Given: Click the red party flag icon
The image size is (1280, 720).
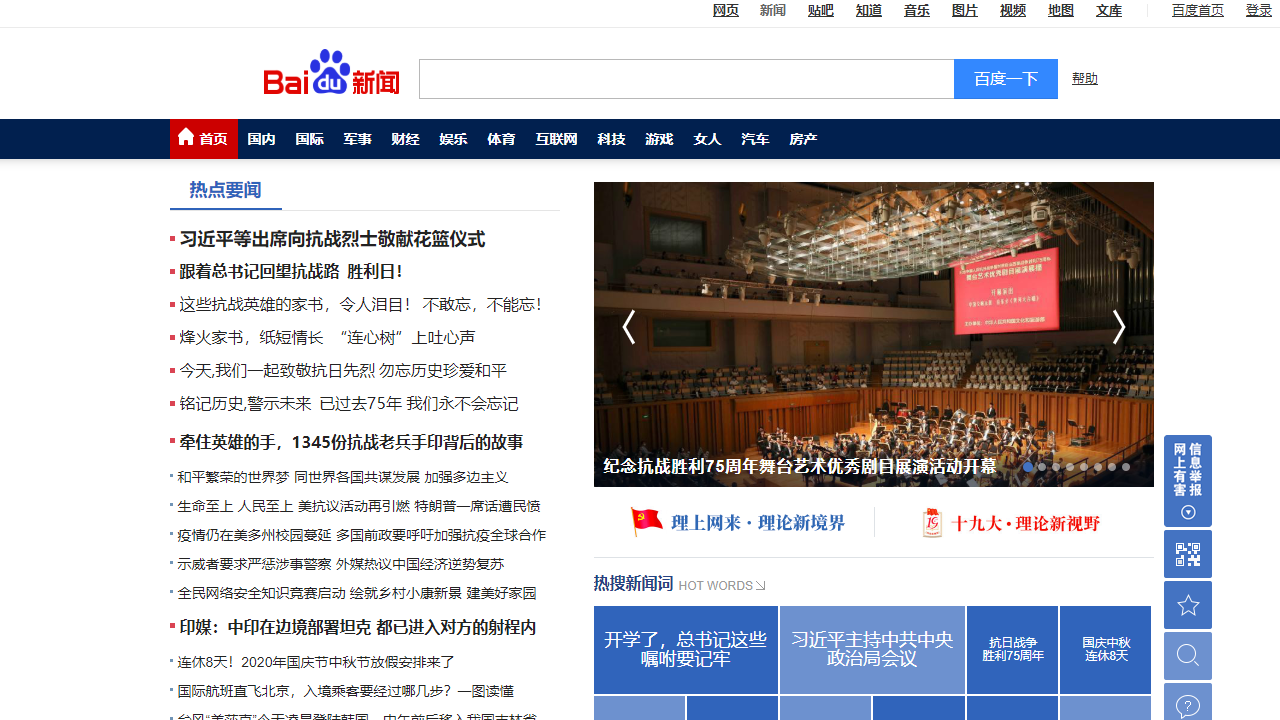Looking at the screenshot, I should point(646,521).
